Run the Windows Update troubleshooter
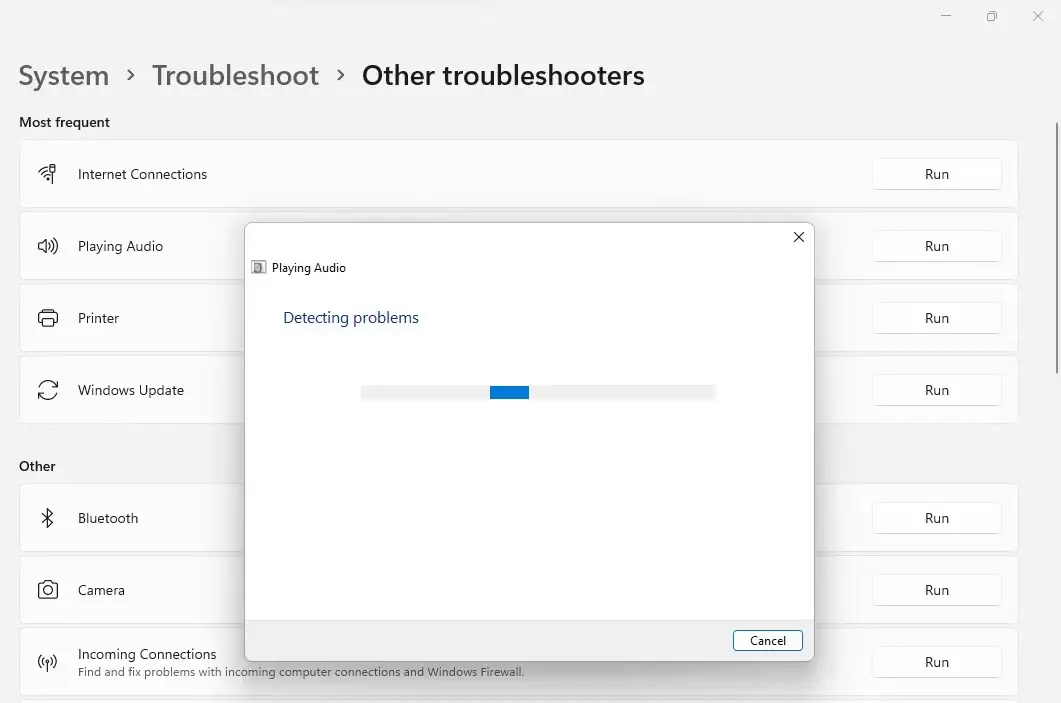Viewport: 1061px width, 703px height. coord(936,390)
